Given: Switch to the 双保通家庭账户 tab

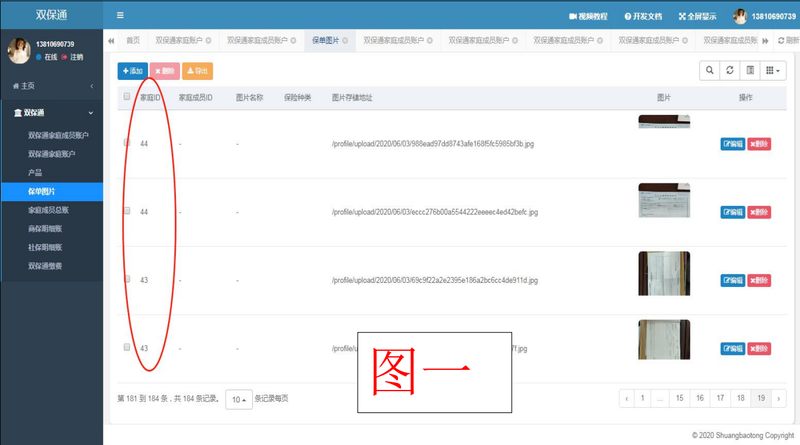Looking at the screenshot, I should pos(183,40).
